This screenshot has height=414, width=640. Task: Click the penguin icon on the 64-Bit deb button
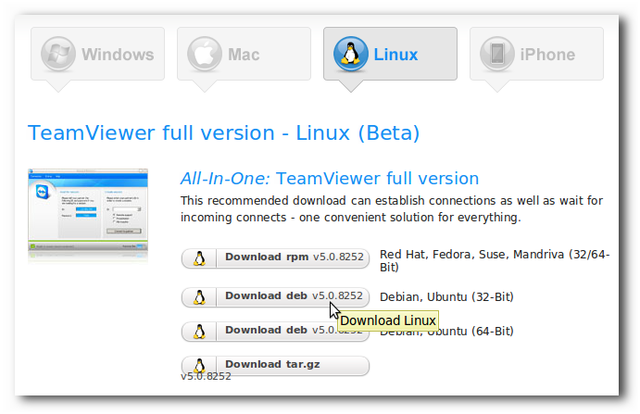coord(199,331)
